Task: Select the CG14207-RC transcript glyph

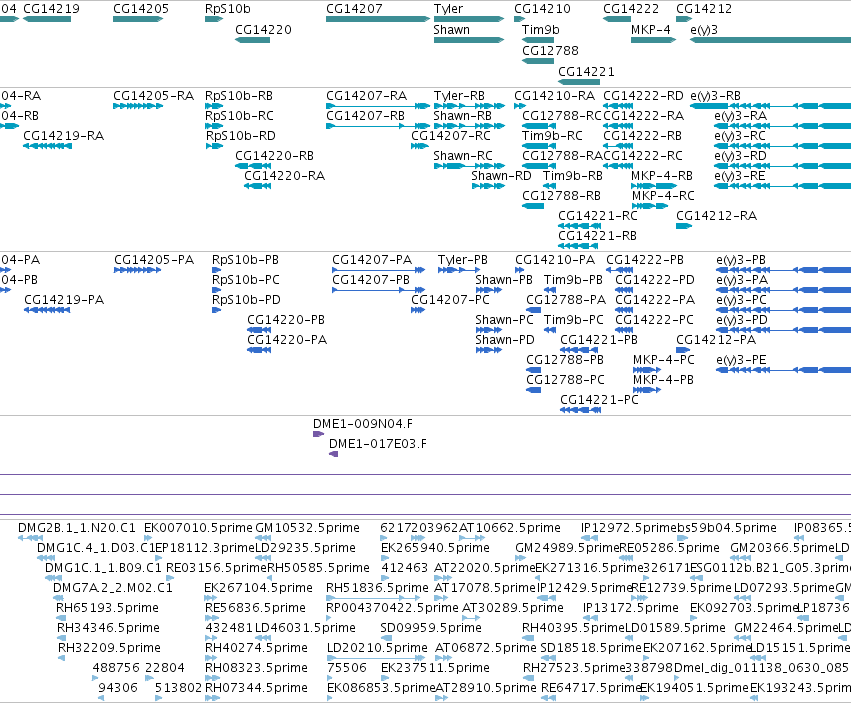Action: tap(420, 146)
